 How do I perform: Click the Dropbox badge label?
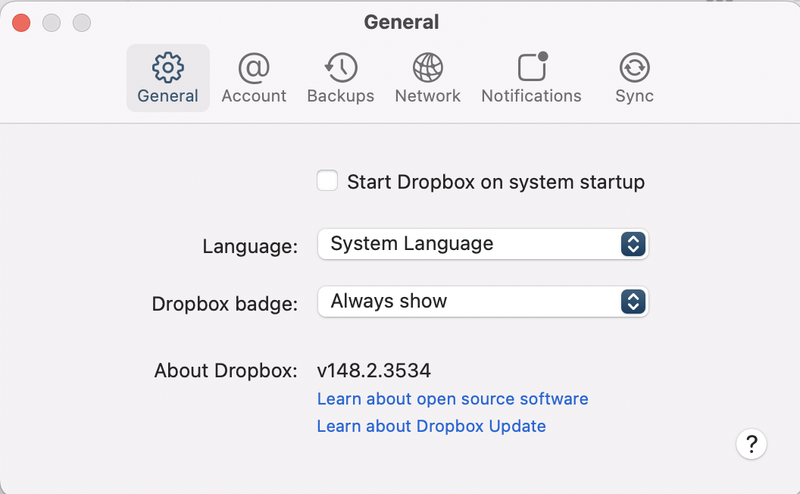[x=224, y=304]
